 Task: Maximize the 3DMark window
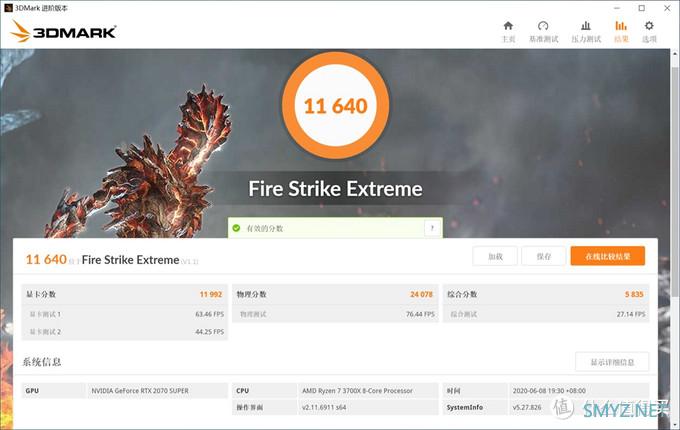pyautogui.click(x=642, y=8)
